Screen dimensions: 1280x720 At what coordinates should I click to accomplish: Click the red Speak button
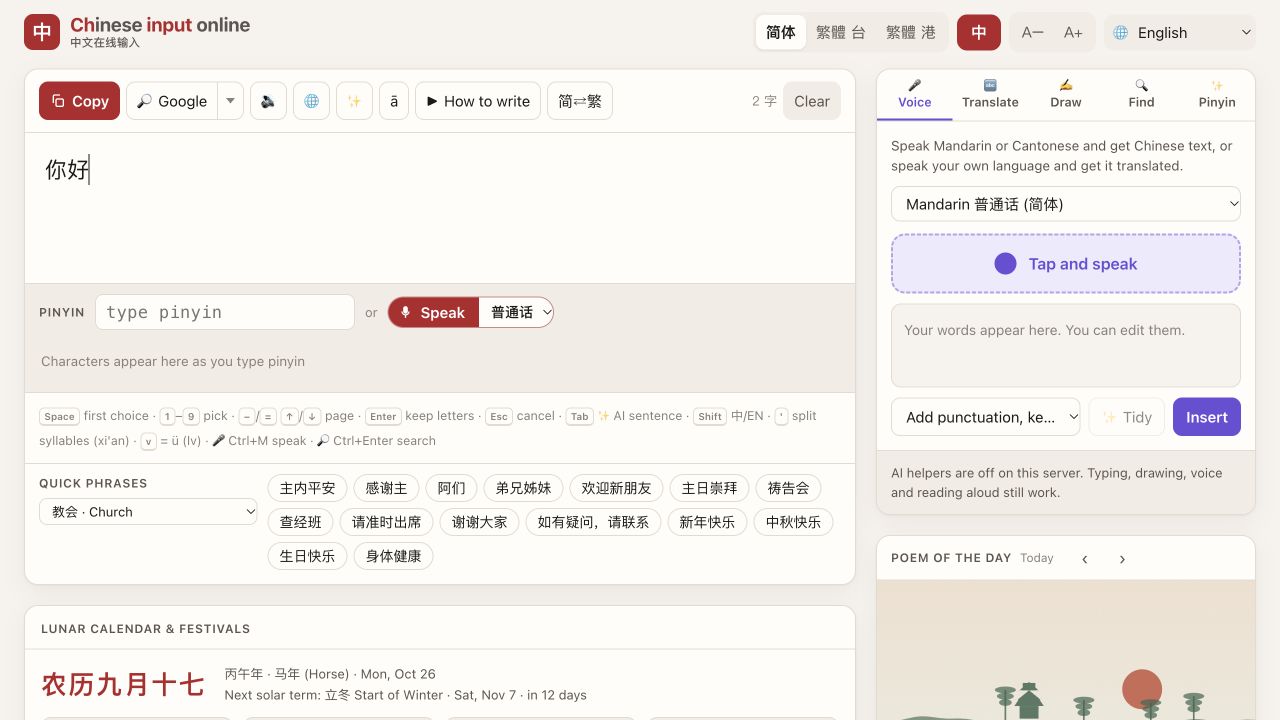click(x=433, y=312)
